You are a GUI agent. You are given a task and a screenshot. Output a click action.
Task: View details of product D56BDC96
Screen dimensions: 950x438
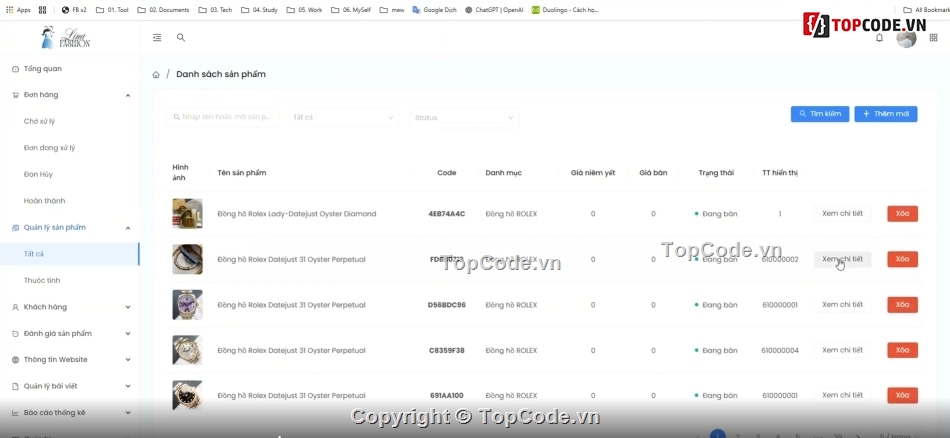pyautogui.click(x=842, y=305)
